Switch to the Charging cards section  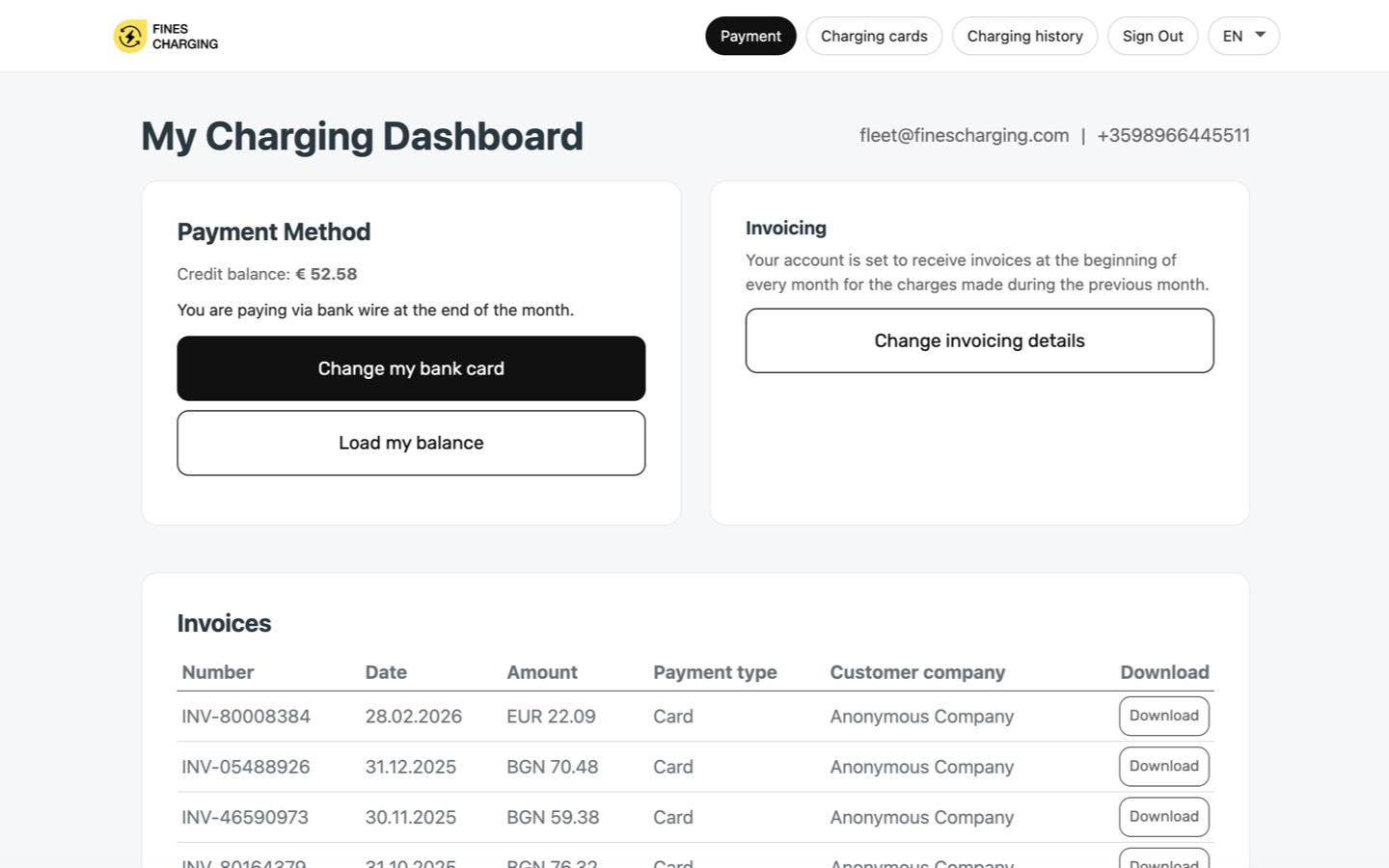873,36
